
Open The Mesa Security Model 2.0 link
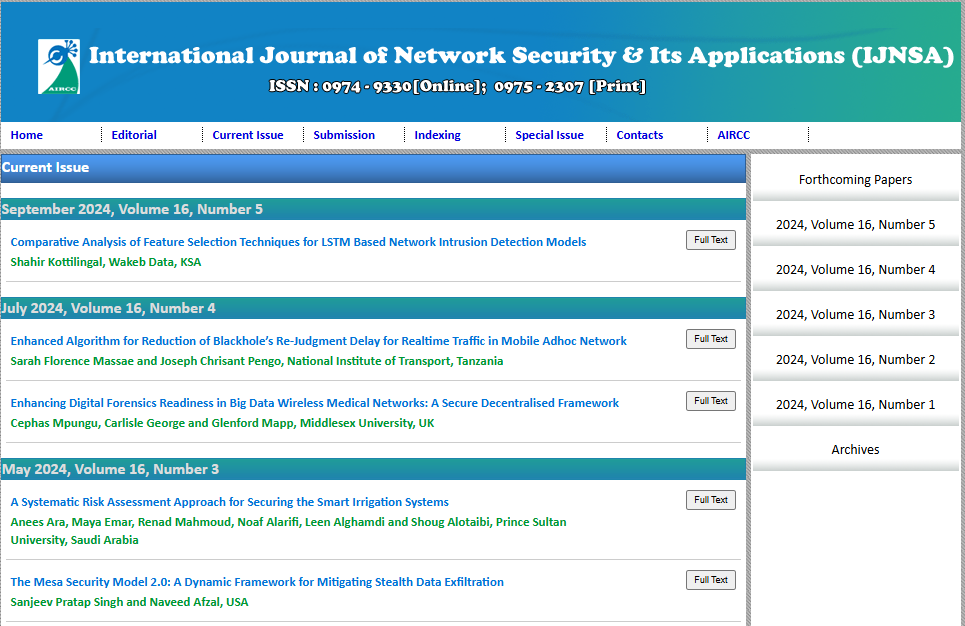tap(257, 582)
